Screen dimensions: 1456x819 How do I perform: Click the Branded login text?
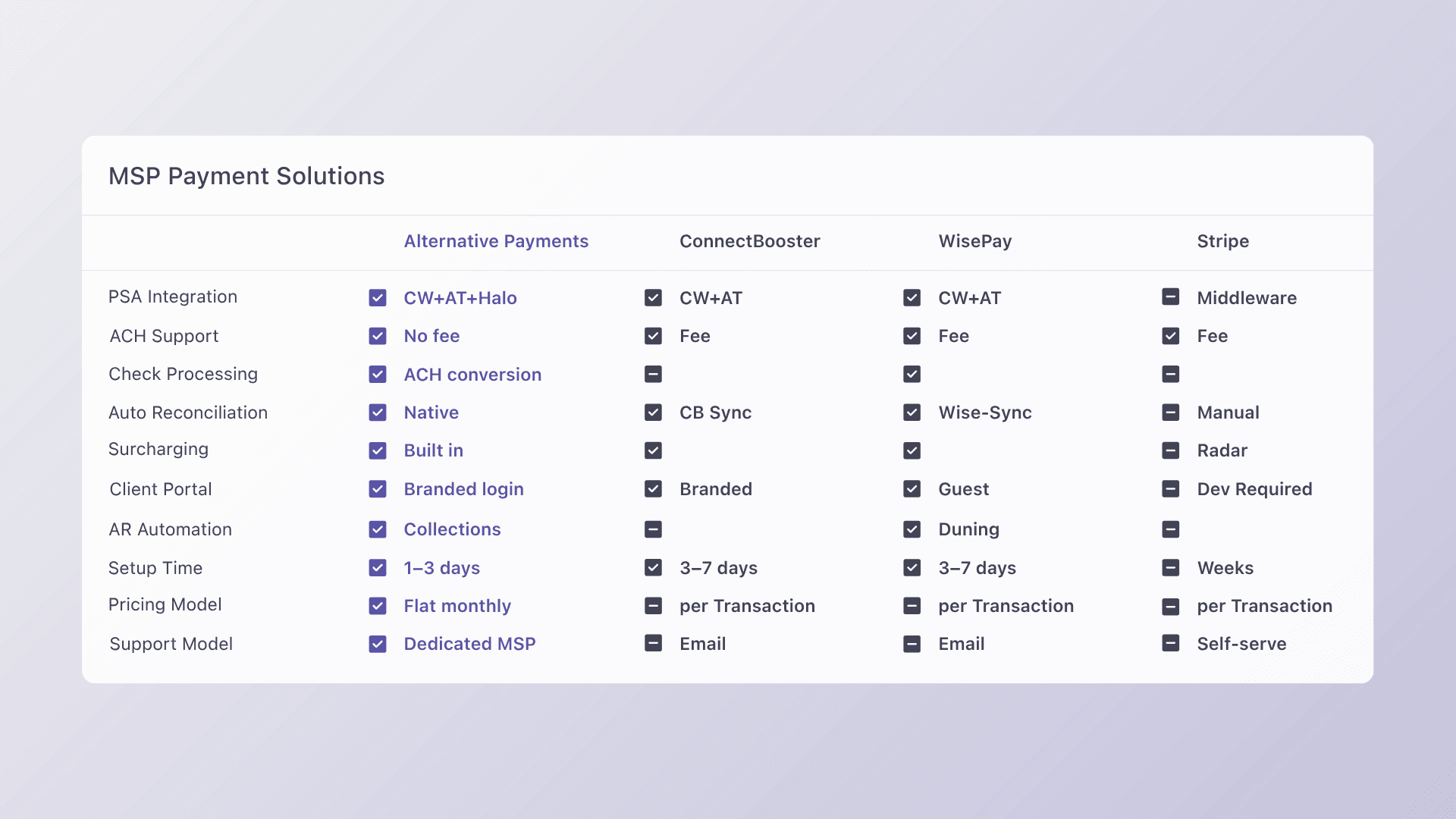463,489
